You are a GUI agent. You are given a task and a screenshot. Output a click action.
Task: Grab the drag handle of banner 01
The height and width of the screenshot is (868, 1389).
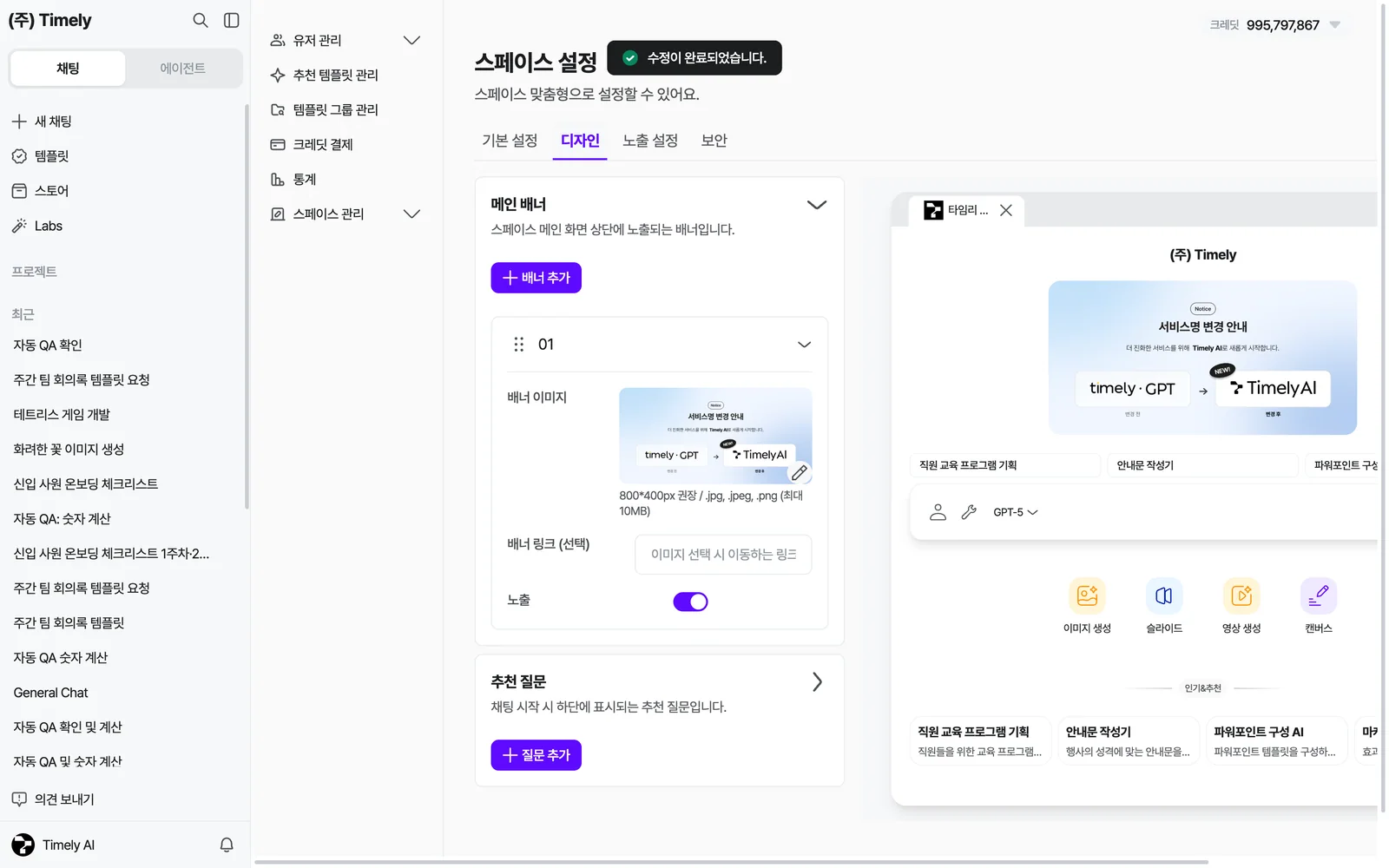click(x=518, y=345)
